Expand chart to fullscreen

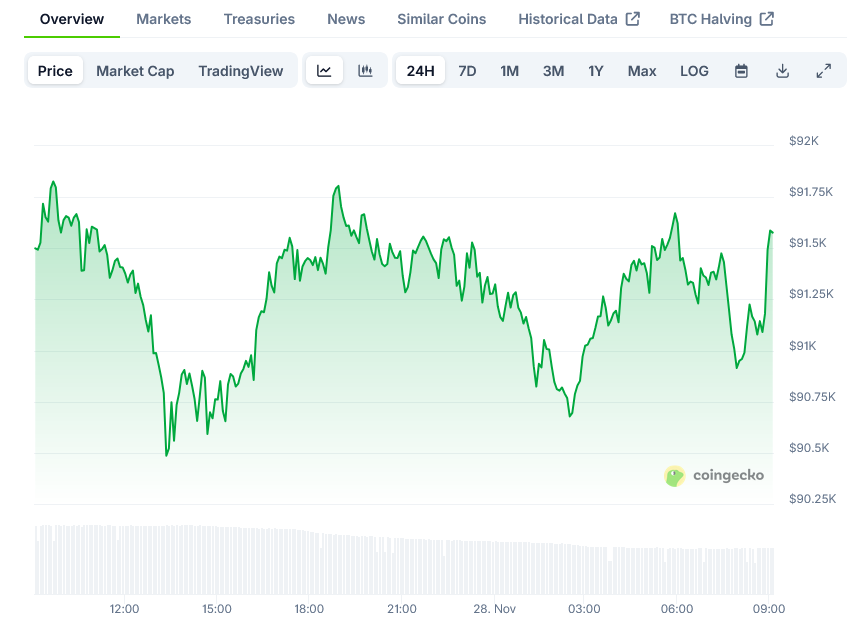tap(823, 71)
